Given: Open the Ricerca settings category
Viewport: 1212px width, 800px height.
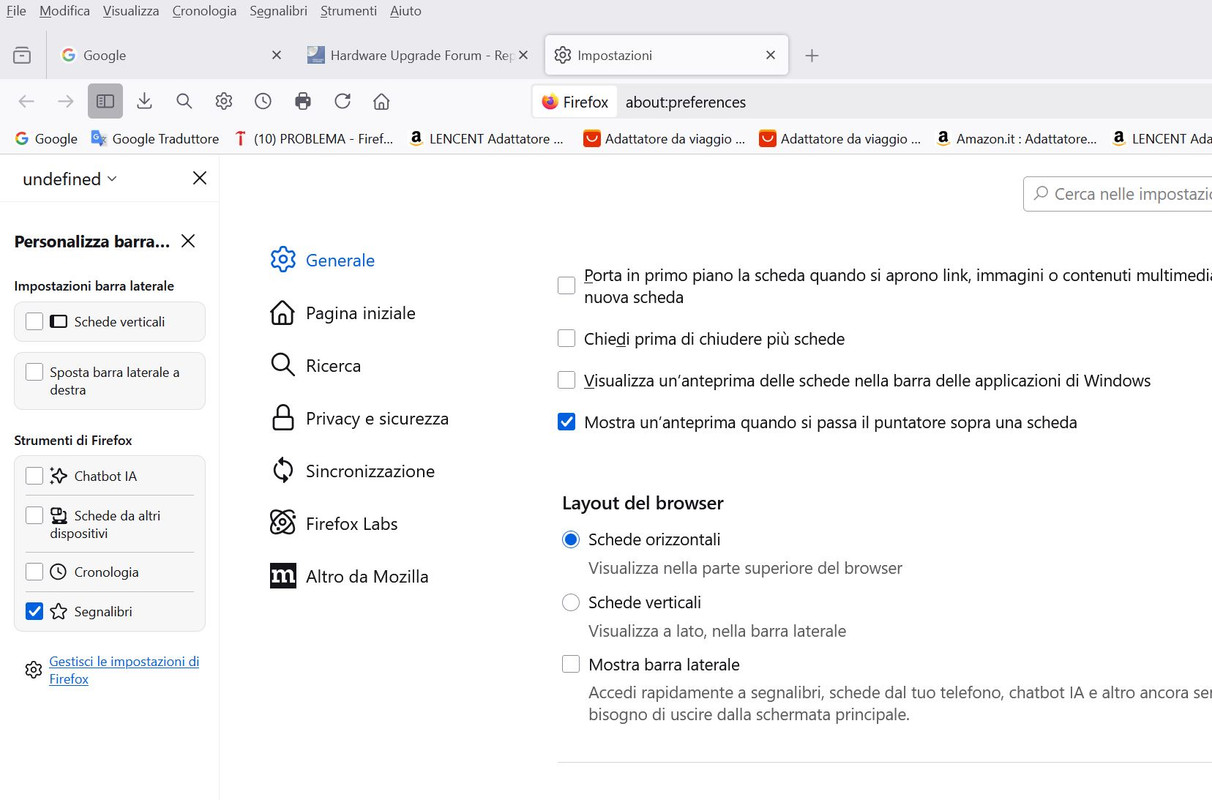Looking at the screenshot, I should point(316,366).
